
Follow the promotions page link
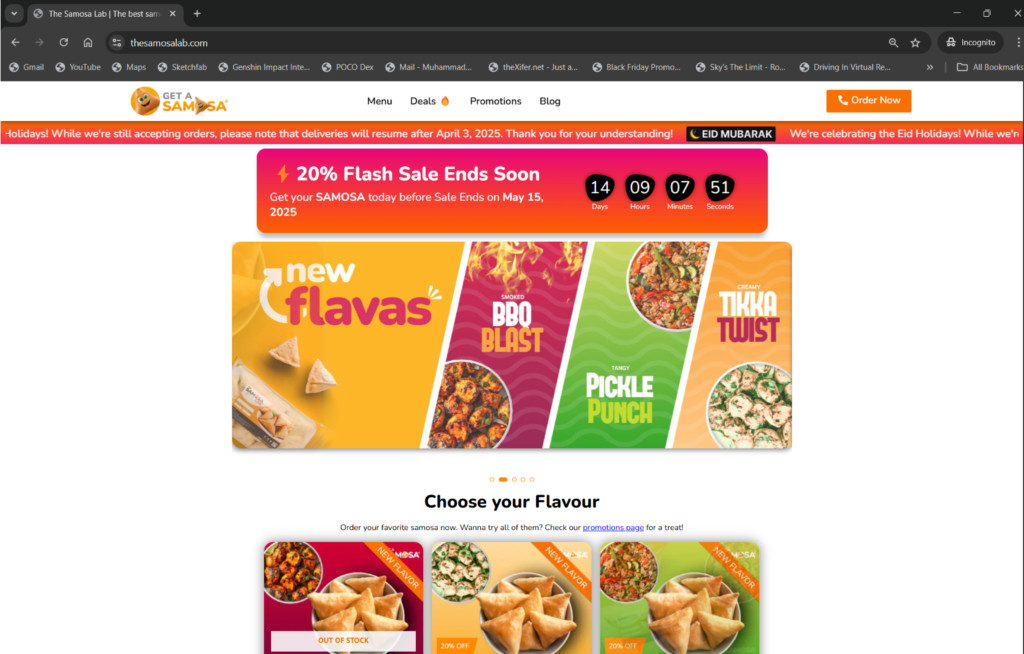coord(613,527)
